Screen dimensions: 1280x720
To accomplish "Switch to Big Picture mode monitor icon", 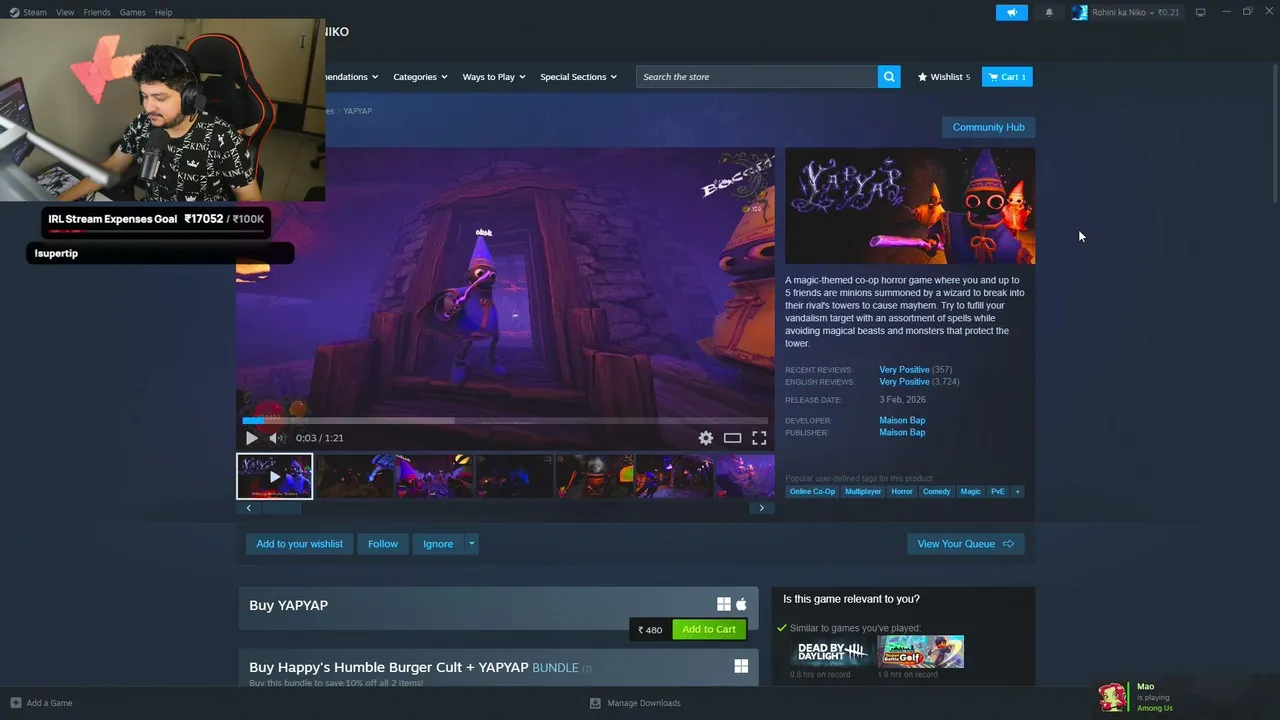I will coord(1201,13).
